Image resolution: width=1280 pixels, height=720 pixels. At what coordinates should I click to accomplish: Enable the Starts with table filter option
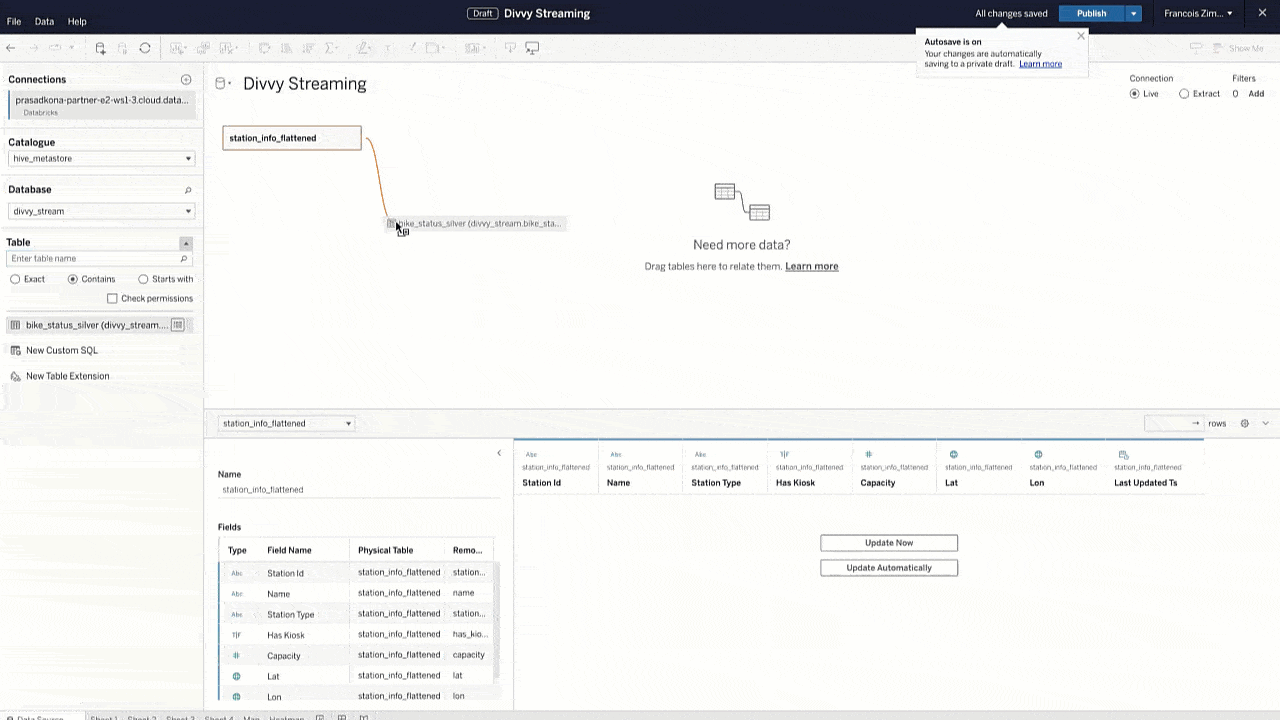[144, 279]
